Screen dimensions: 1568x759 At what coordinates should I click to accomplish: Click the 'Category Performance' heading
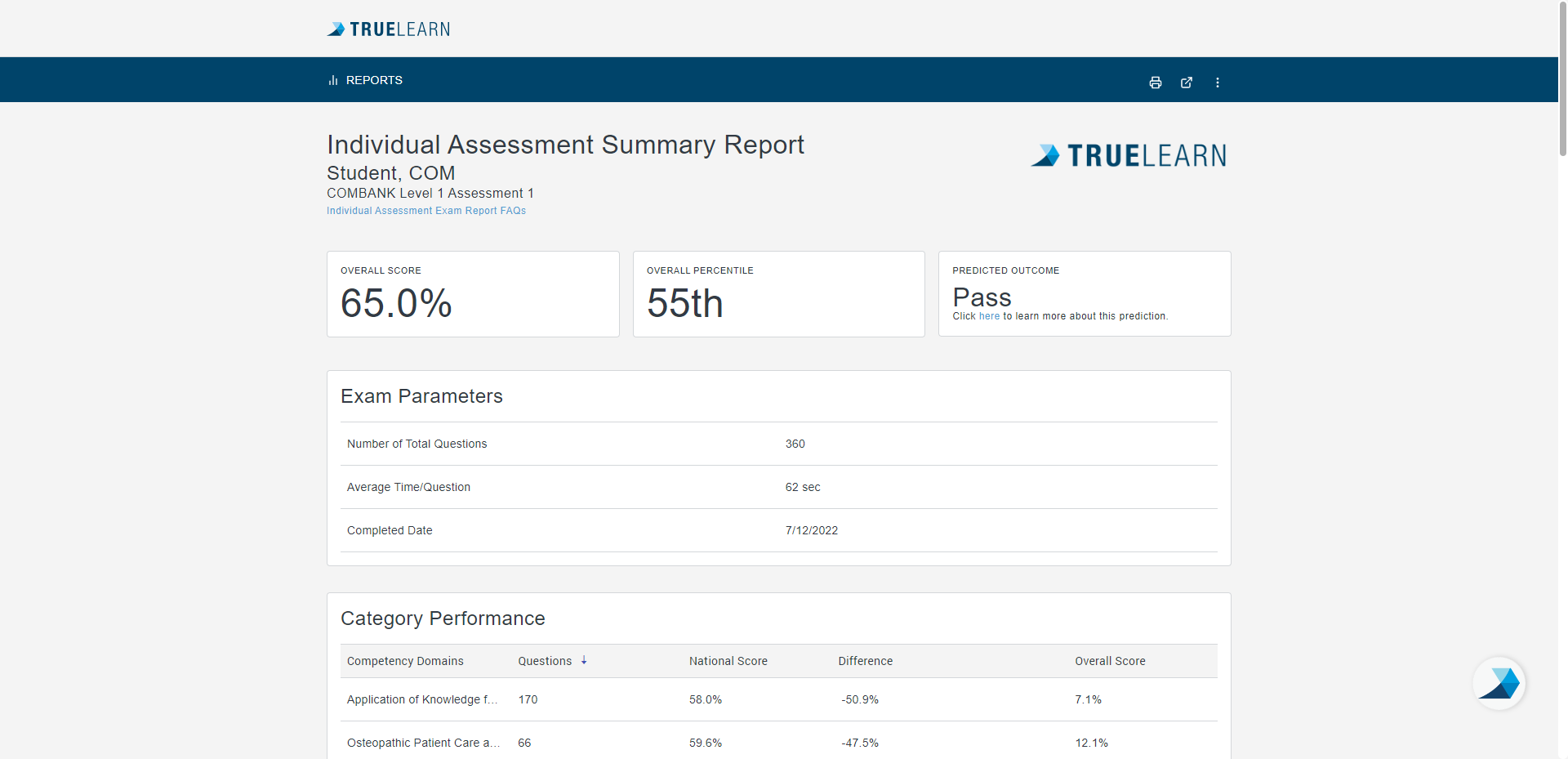coord(443,618)
